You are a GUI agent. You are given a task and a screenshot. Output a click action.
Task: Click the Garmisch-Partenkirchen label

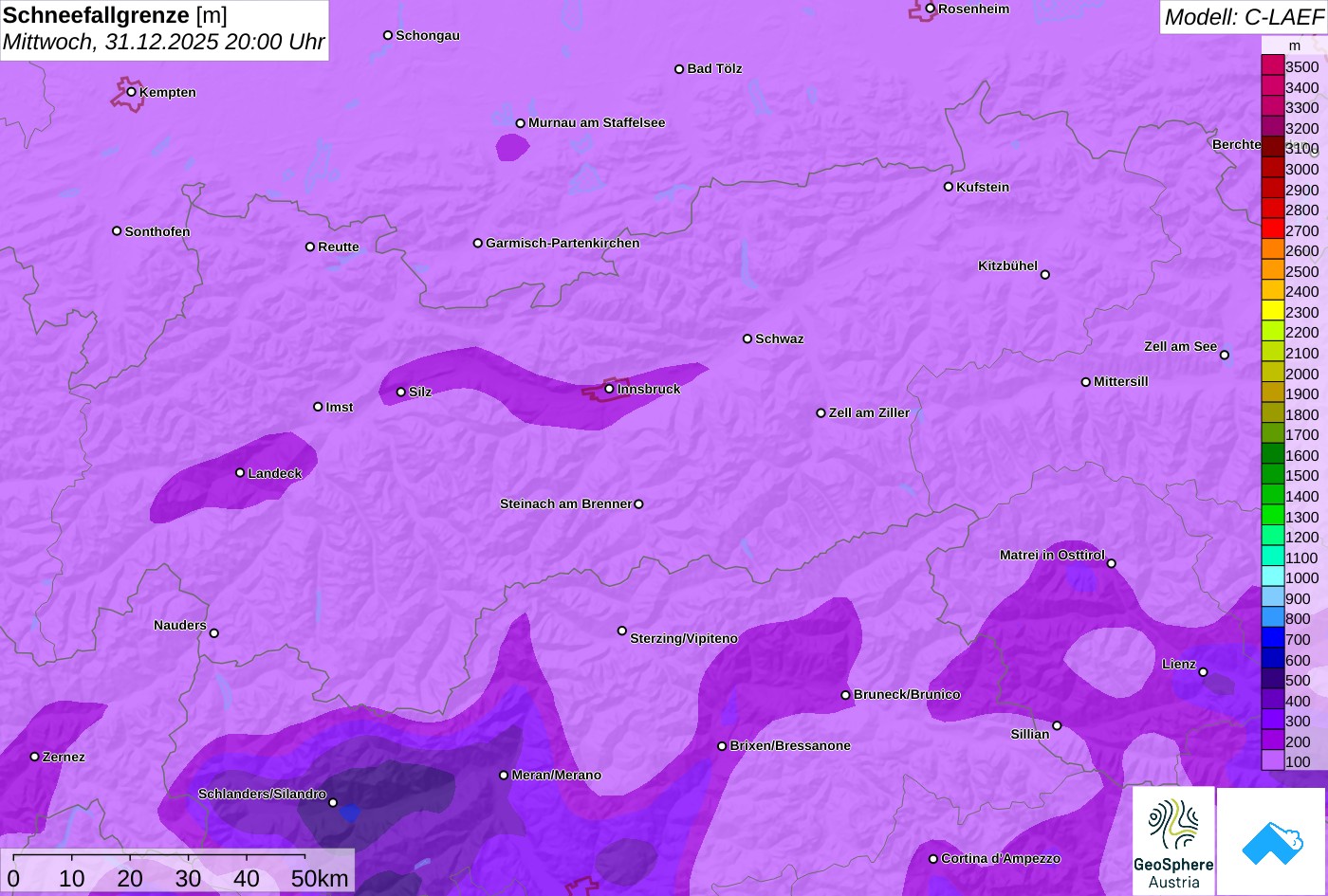[563, 244]
